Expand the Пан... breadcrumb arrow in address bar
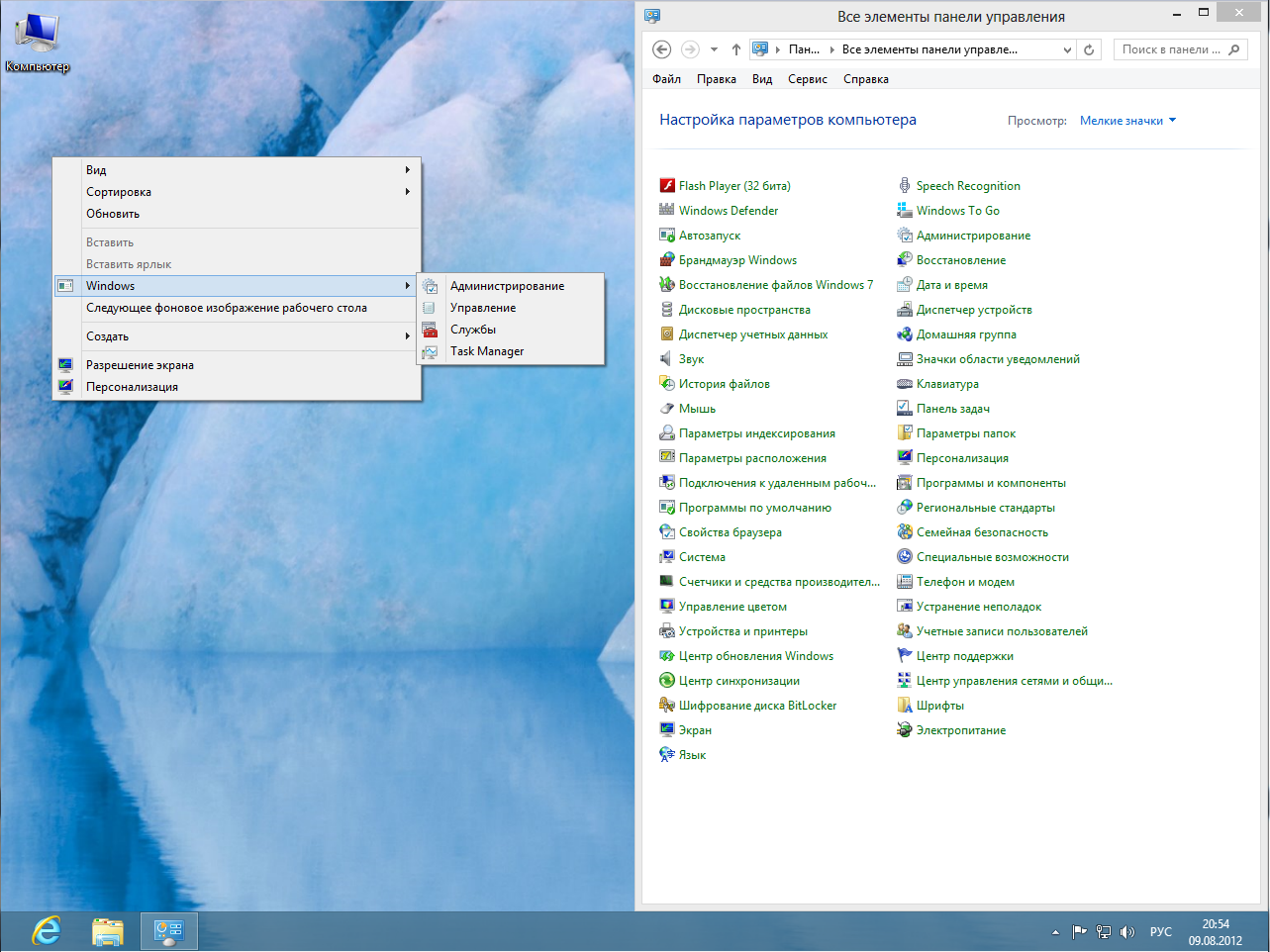1270x952 pixels. 832,49
